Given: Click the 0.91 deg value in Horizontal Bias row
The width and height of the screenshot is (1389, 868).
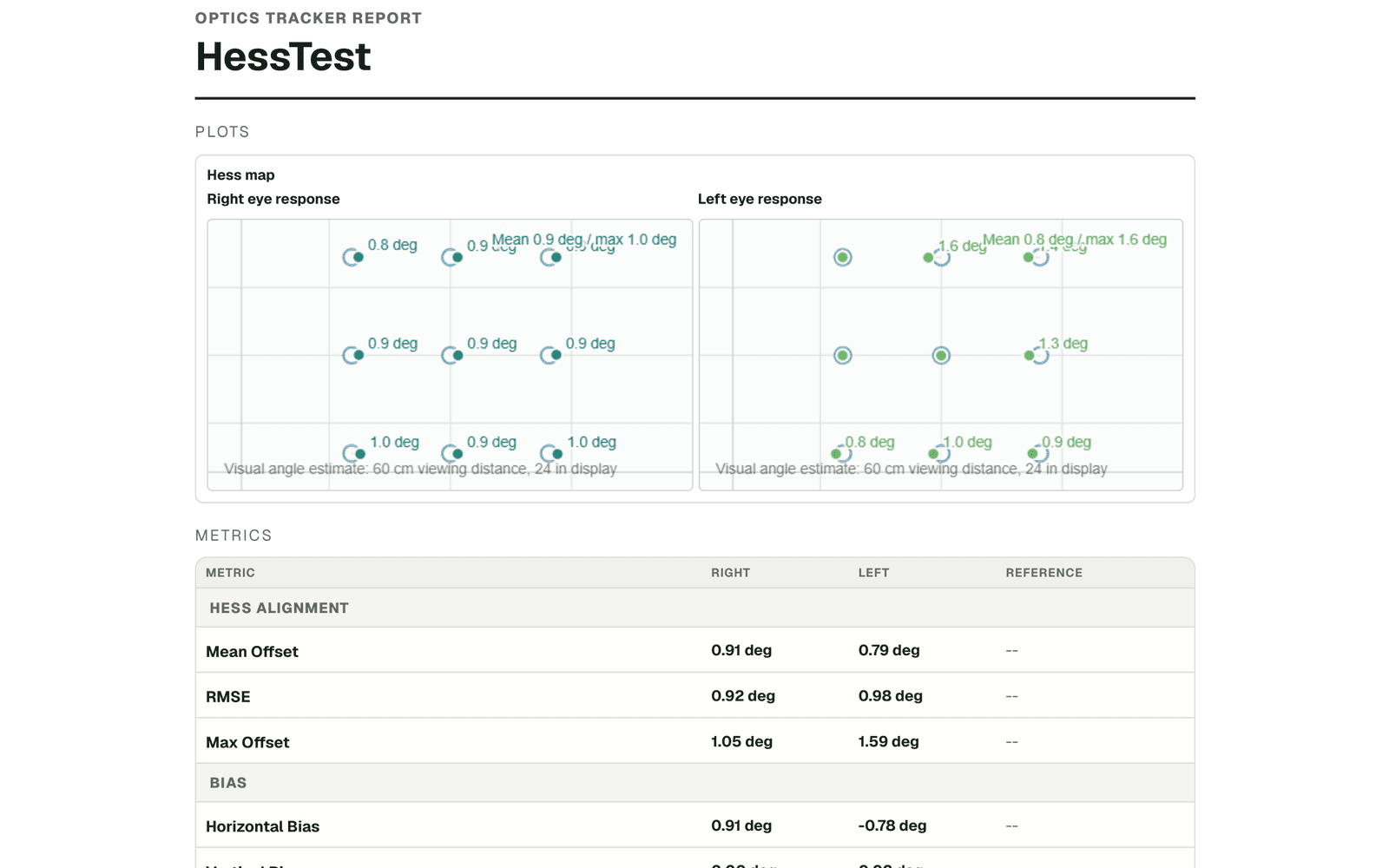Looking at the screenshot, I should (x=741, y=825).
